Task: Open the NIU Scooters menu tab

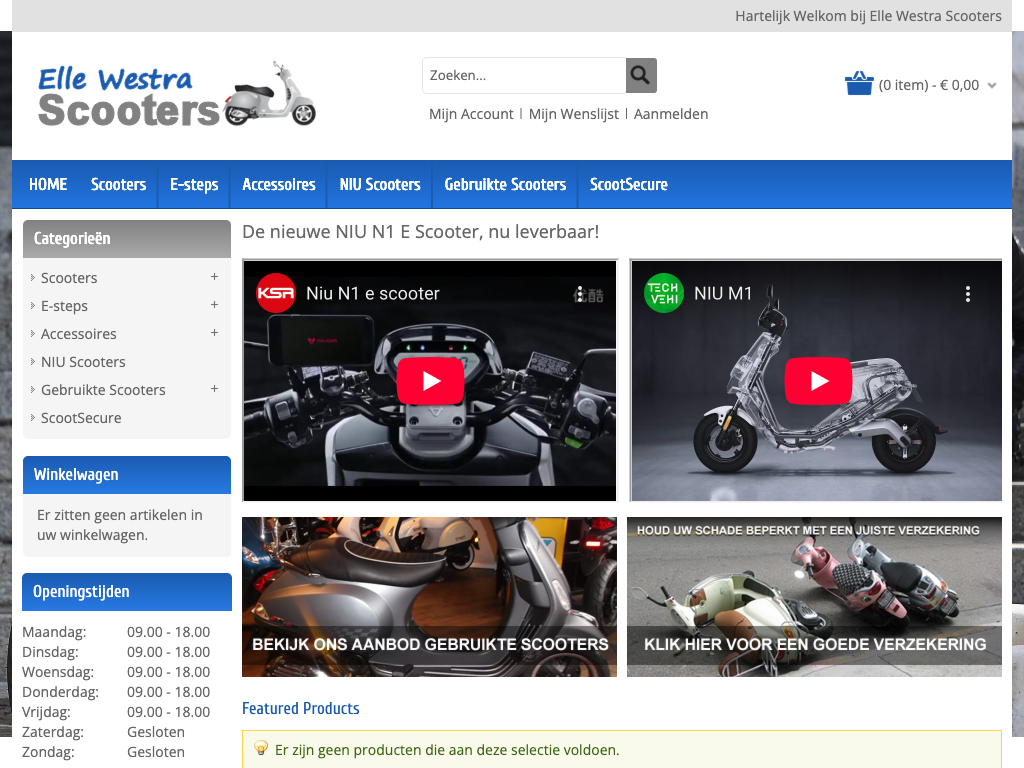Action: point(380,185)
